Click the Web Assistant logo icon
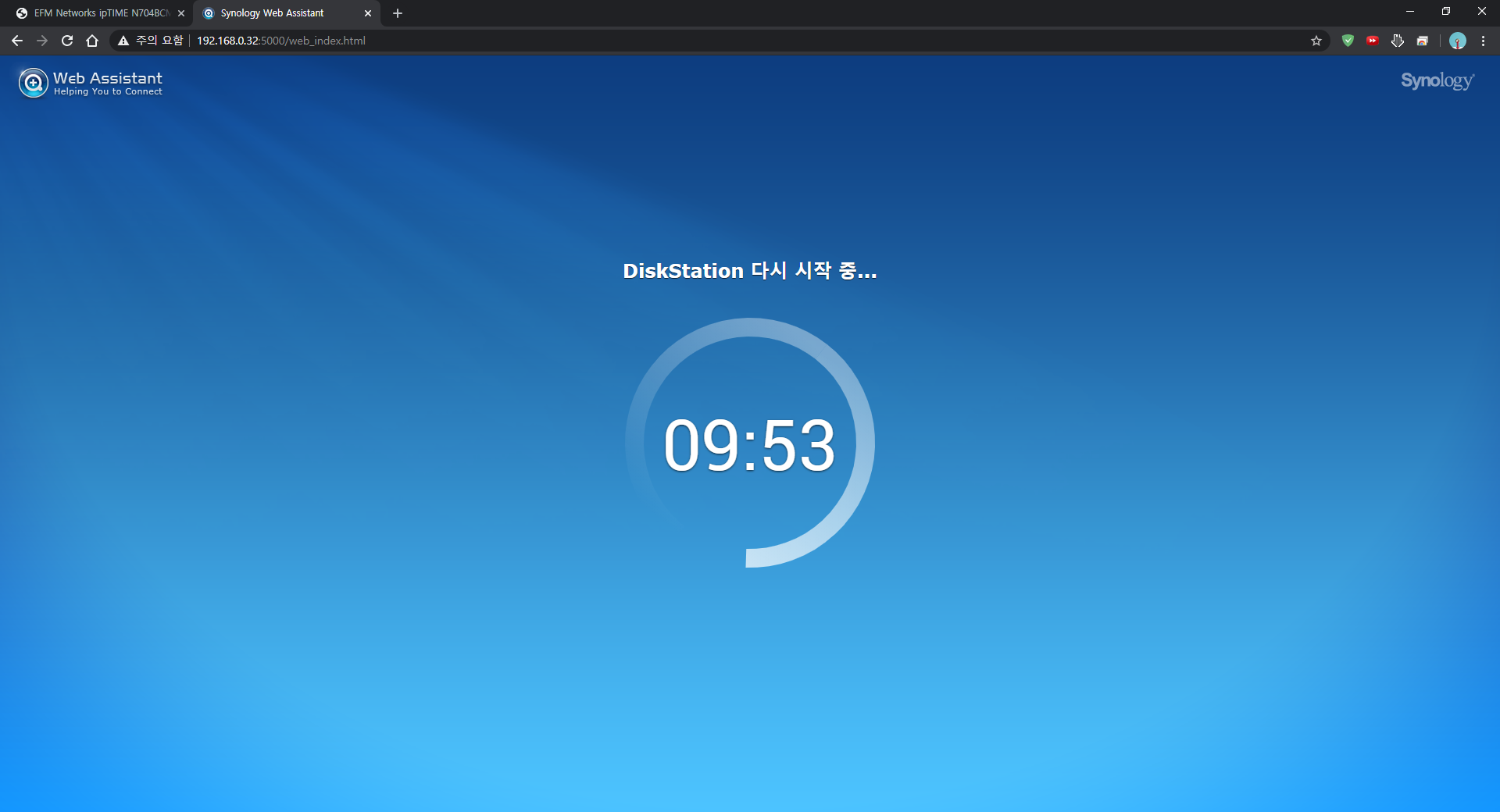Image resolution: width=1500 pixels, height=812 pixels. (x=33, y=83)
